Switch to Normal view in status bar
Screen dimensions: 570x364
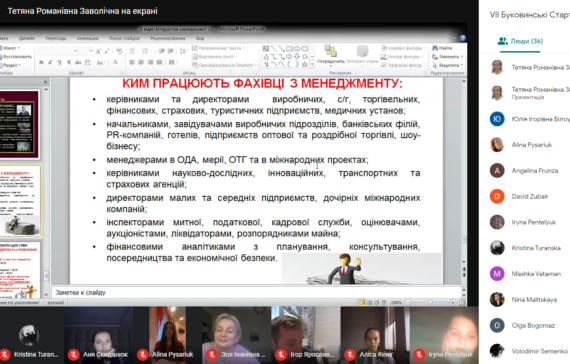[x=362, y=302]
